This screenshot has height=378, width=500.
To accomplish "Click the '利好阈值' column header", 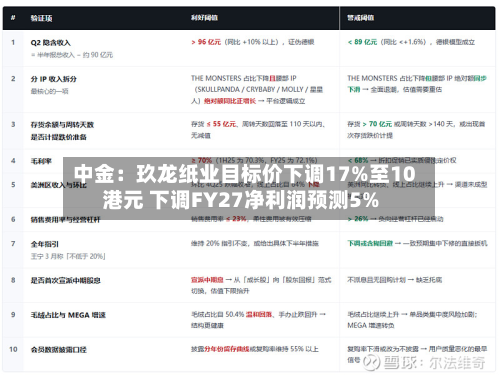I will click(x=204, y=18).
